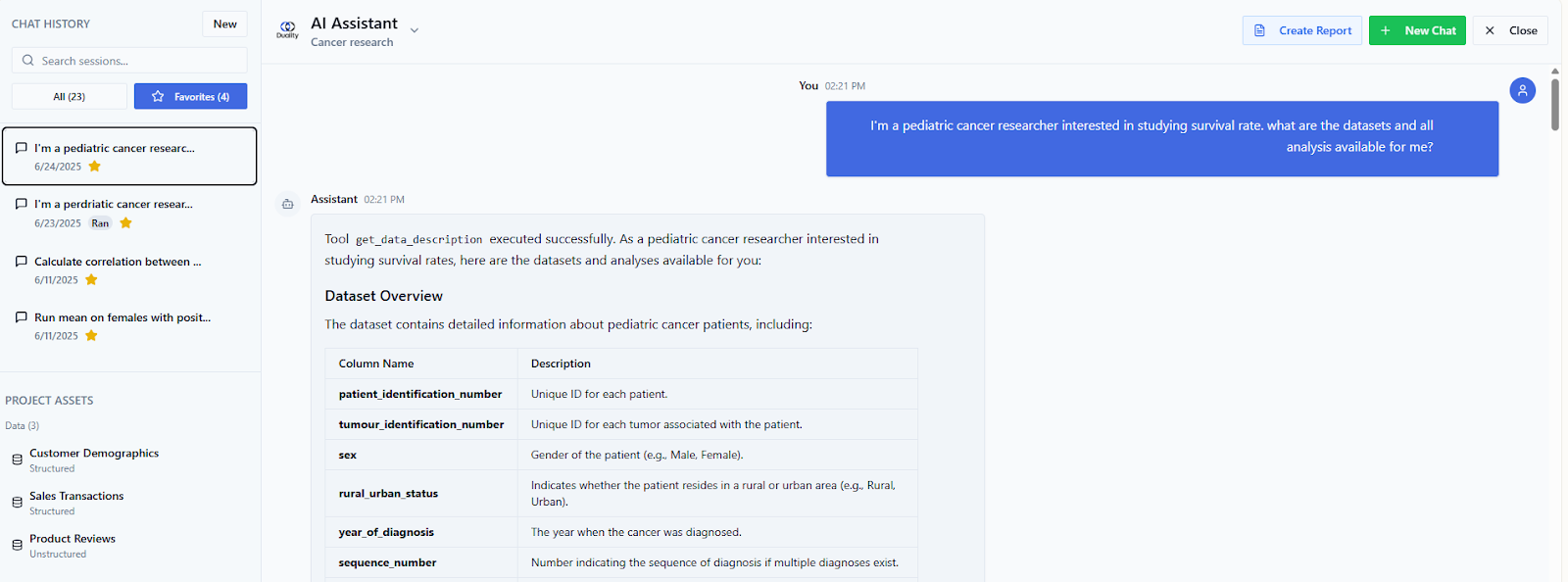This screenshot has height=582, width=1568.
Task: Click the get_data_description tool name
Action: [x=418, y=239]
